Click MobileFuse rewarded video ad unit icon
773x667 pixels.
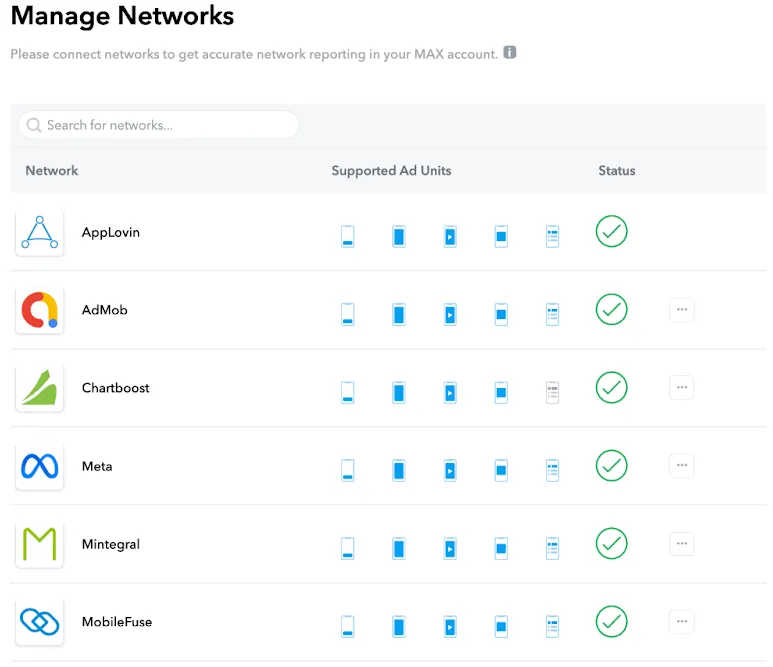(x=450, y=626)
